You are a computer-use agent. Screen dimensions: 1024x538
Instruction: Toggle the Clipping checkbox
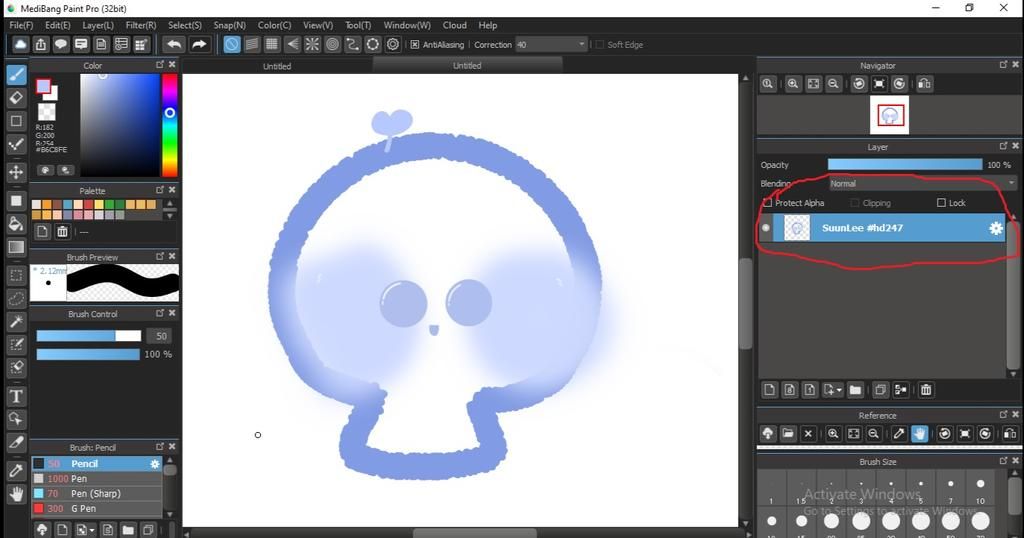click(x=854, y=203)
